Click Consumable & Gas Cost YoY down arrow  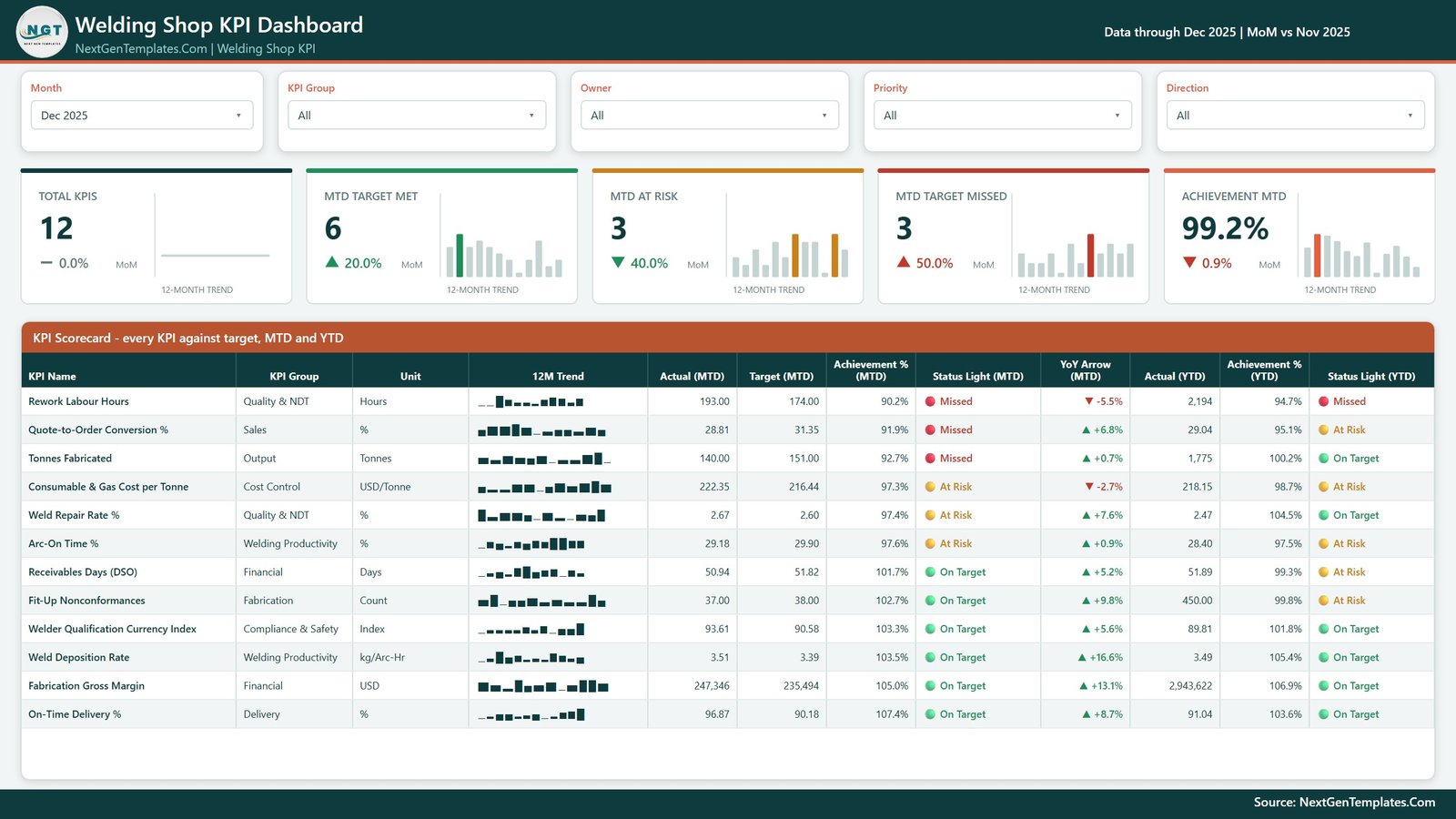pos(1088,487)
